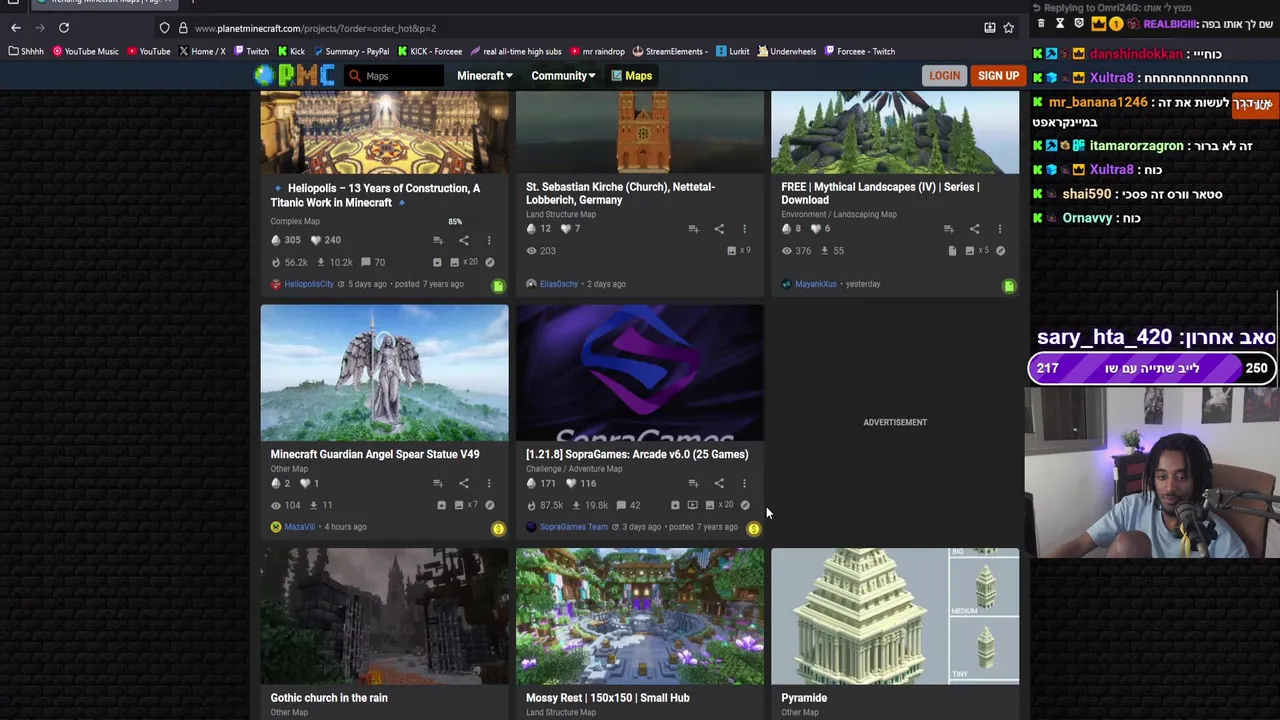
Task: Expand the Community dropdown menu
Action: [563, 76]
